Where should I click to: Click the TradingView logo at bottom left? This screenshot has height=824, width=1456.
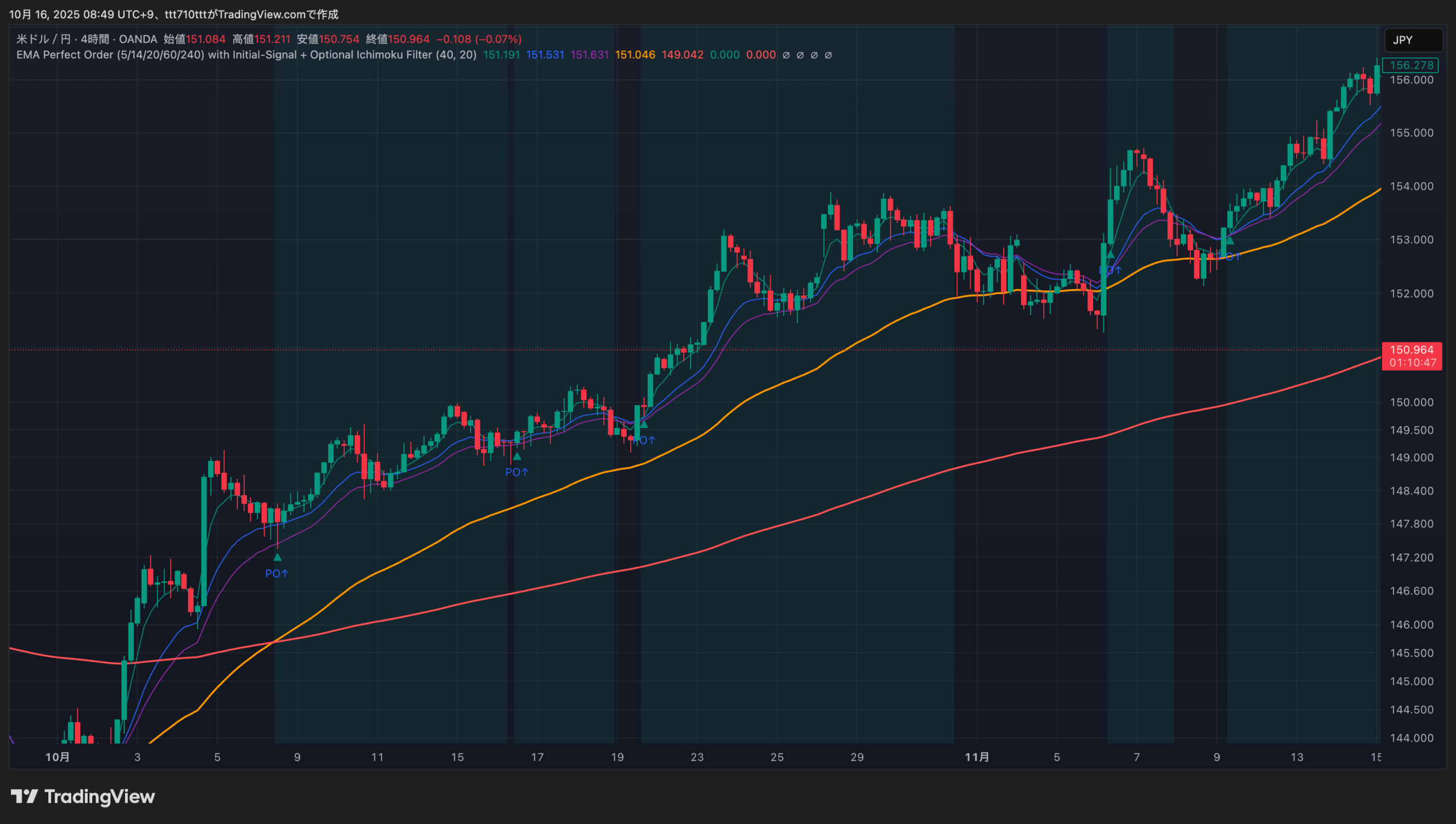pyautogui.click(x=82, y=796)
